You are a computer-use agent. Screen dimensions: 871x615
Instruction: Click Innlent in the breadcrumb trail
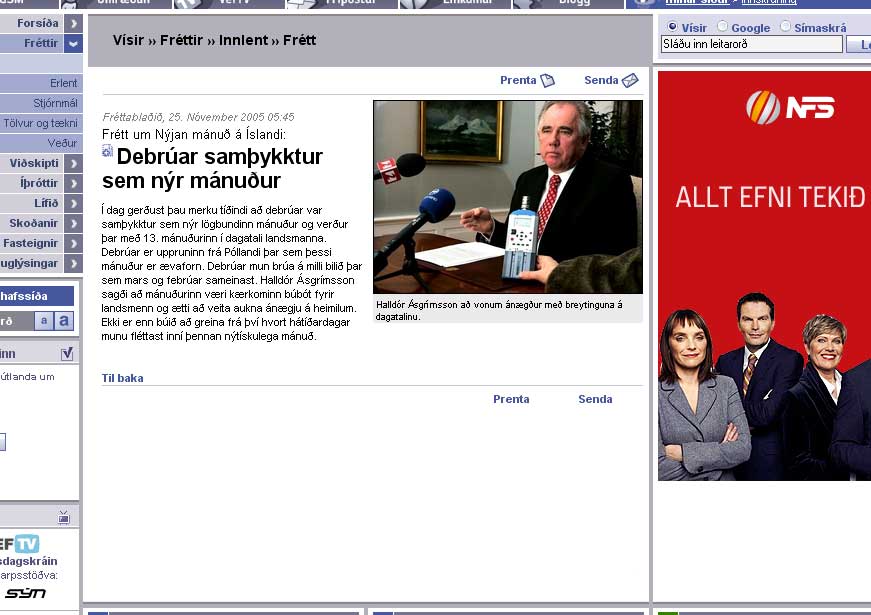(243, 41)
